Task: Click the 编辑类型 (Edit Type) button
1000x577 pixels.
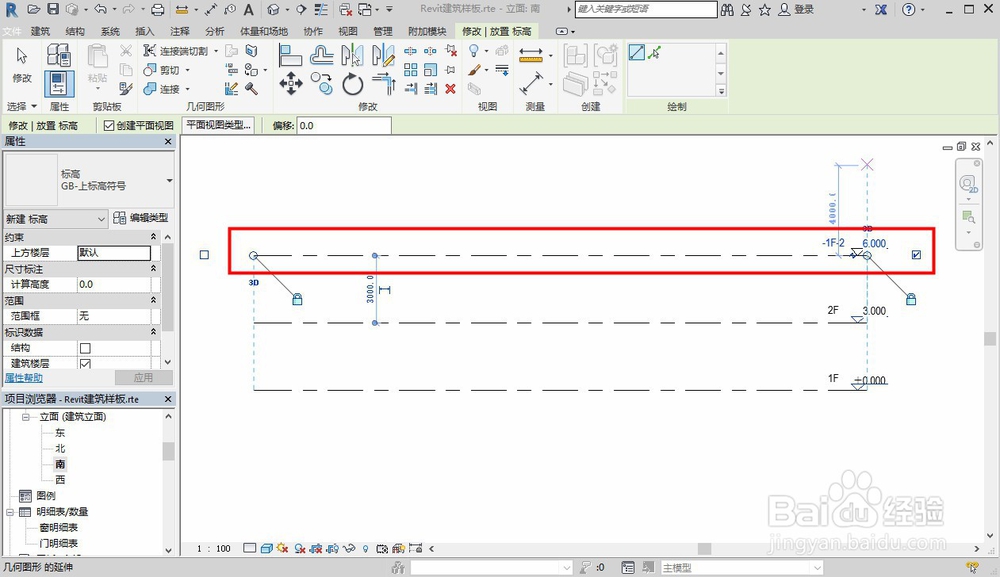Action: (x=142, y=218)
